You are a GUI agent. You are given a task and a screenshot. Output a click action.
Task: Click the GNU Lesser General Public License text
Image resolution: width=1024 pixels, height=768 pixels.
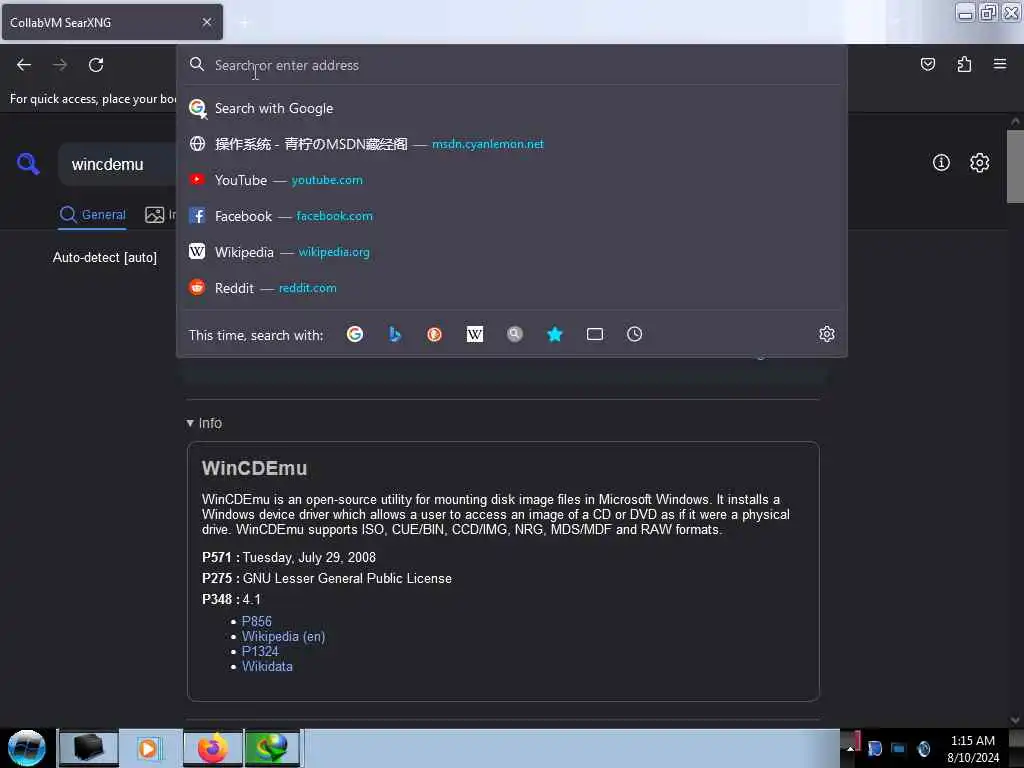(347, 579)
